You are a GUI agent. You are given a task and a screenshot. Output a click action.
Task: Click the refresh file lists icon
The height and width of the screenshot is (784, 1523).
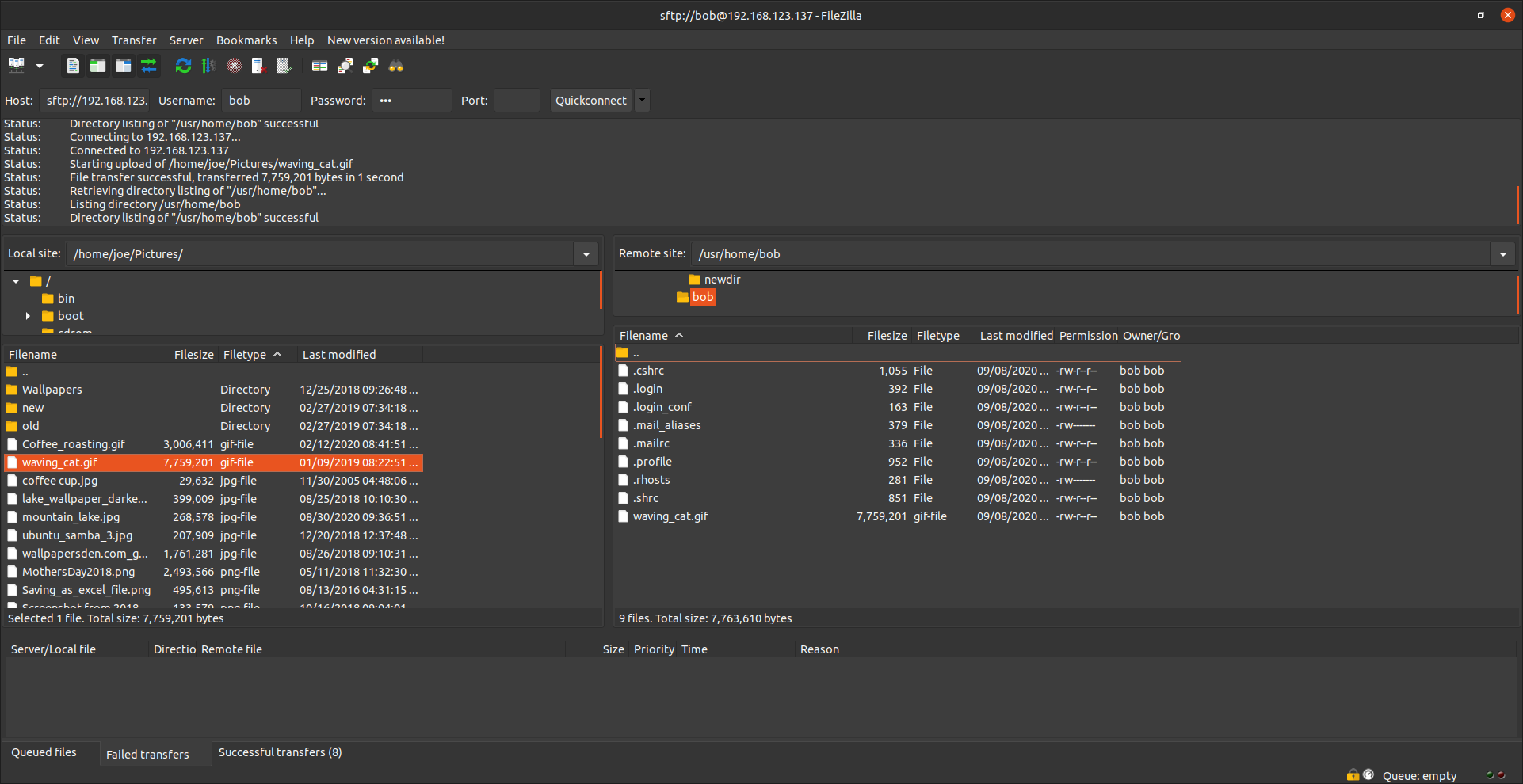tap(183, 66)
